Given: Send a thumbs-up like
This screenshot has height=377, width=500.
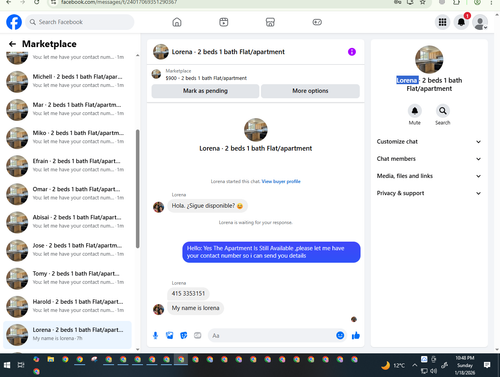Looking at the screenshot, I should [x=356, y=335].
